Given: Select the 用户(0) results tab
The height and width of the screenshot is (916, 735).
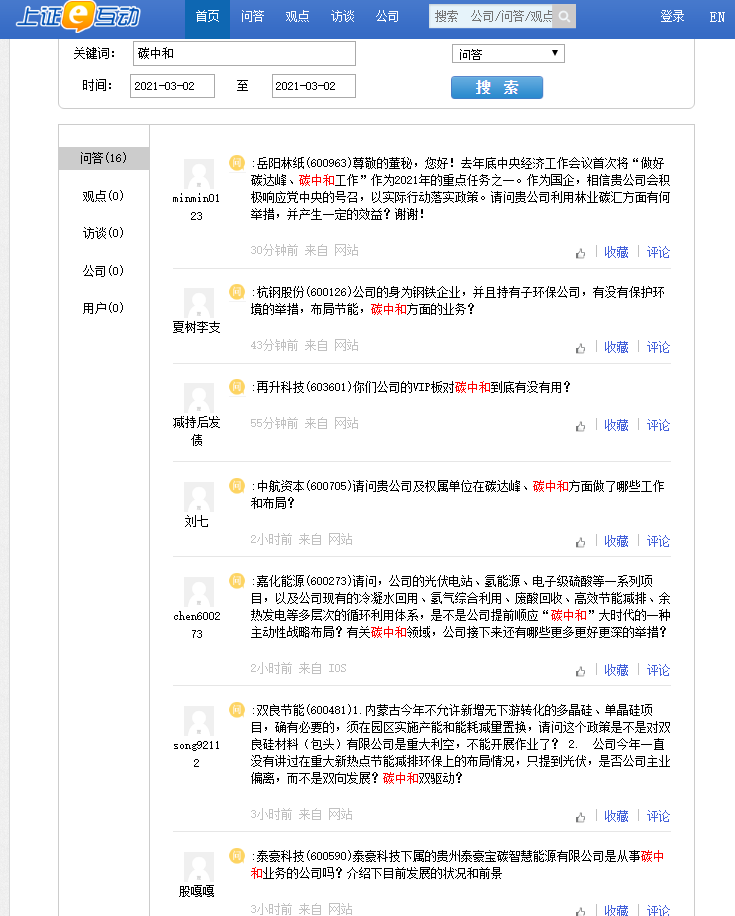Looking at the screenshot, I should pyautogui.click(x=103, y=308).
